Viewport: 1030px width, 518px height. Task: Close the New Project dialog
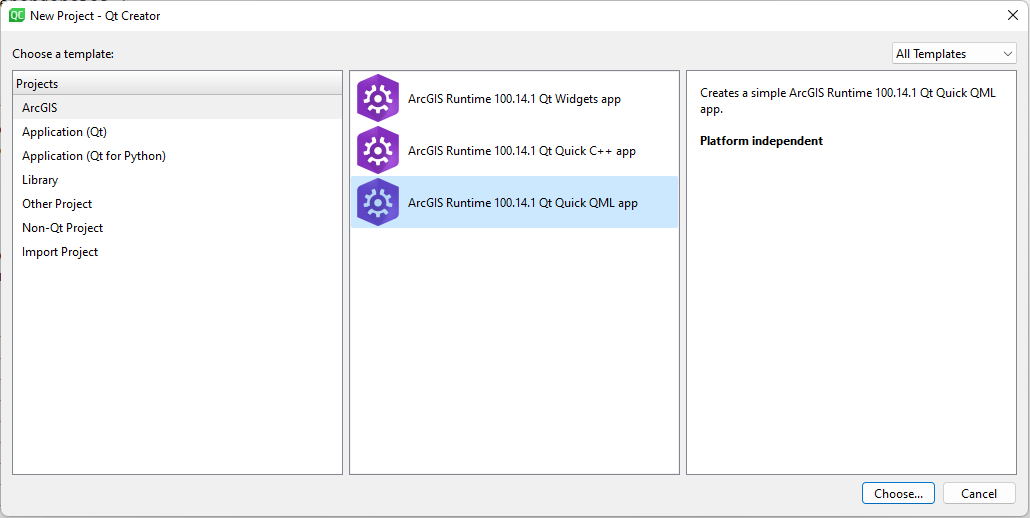click(1013, 16)
